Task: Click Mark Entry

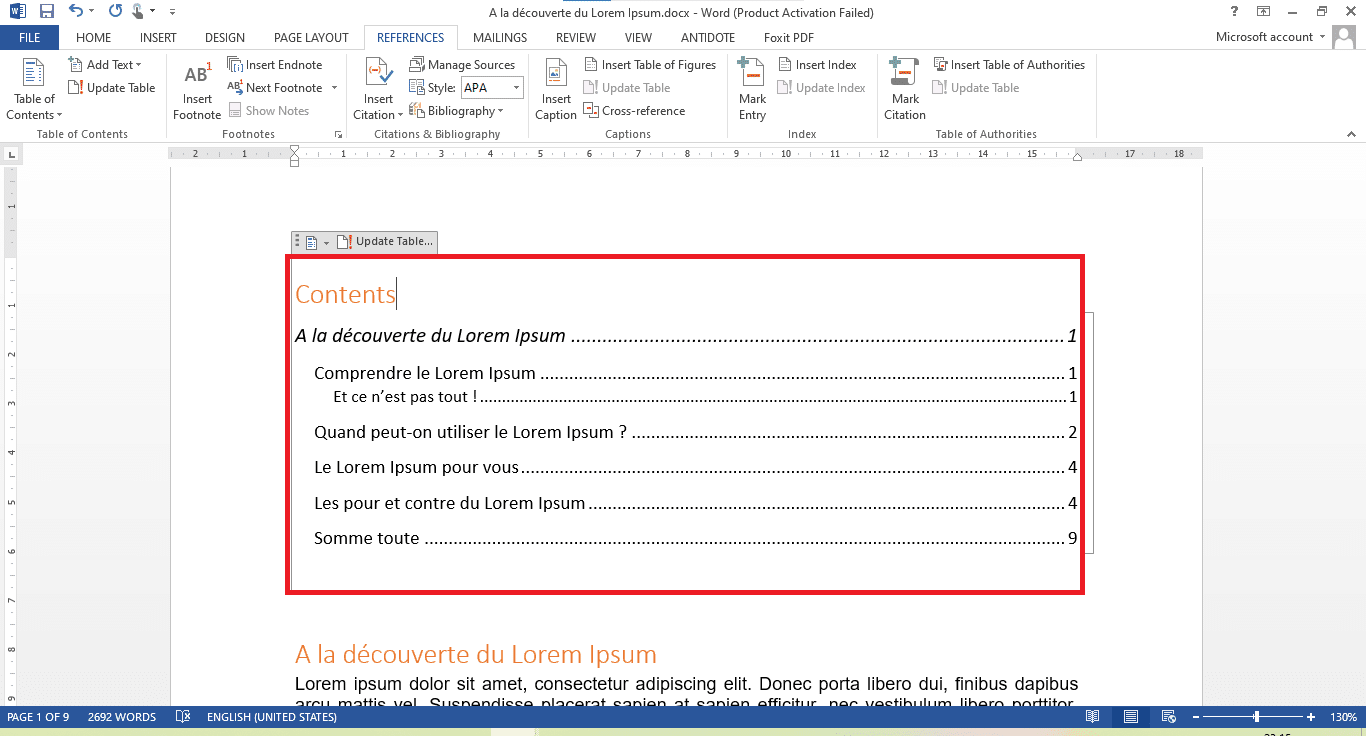Action: [752, 89]
